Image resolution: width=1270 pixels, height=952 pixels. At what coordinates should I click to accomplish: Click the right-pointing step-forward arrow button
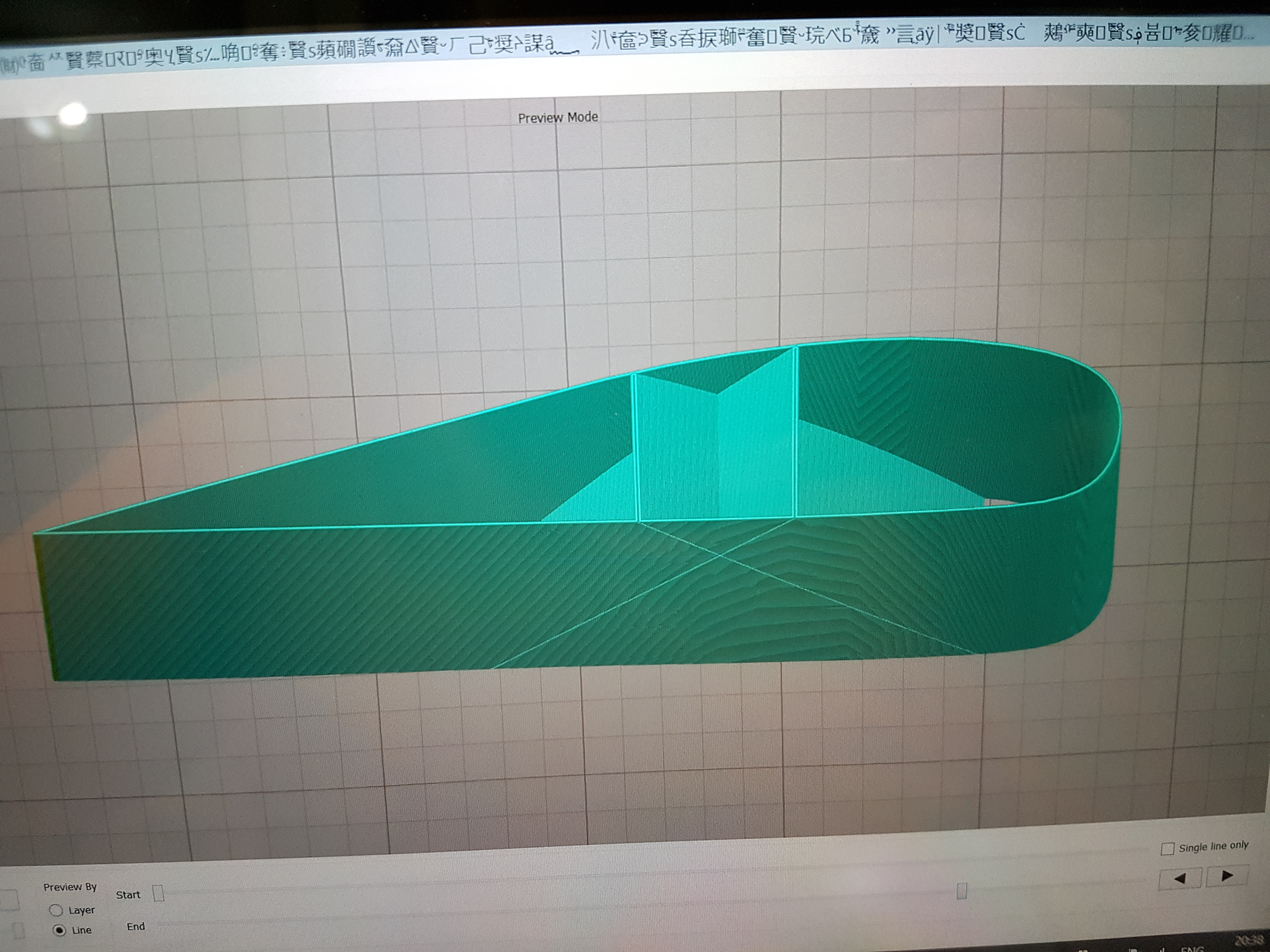[x=1227, y=876]
